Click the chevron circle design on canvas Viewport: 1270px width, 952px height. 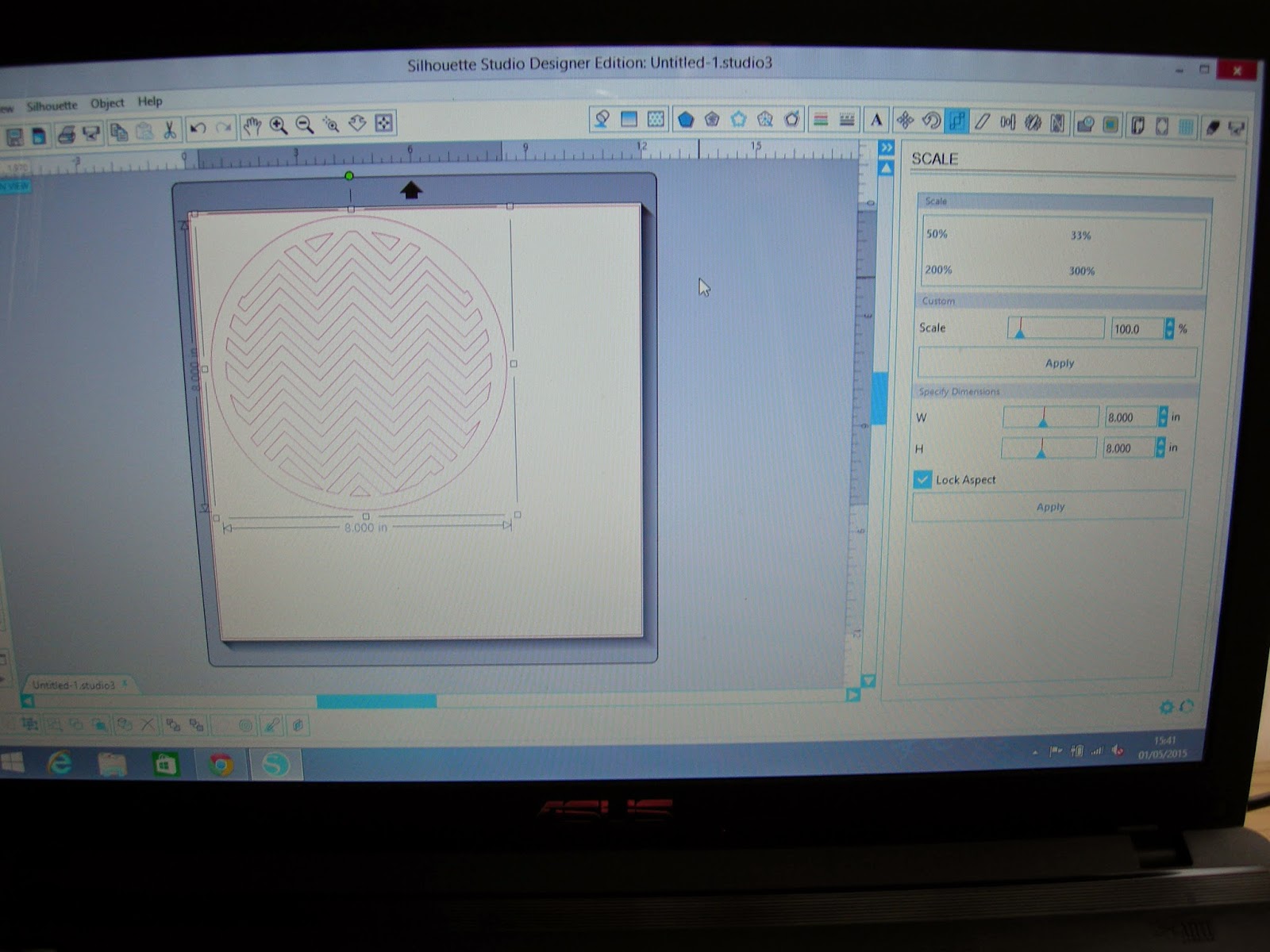pos(359,362)
